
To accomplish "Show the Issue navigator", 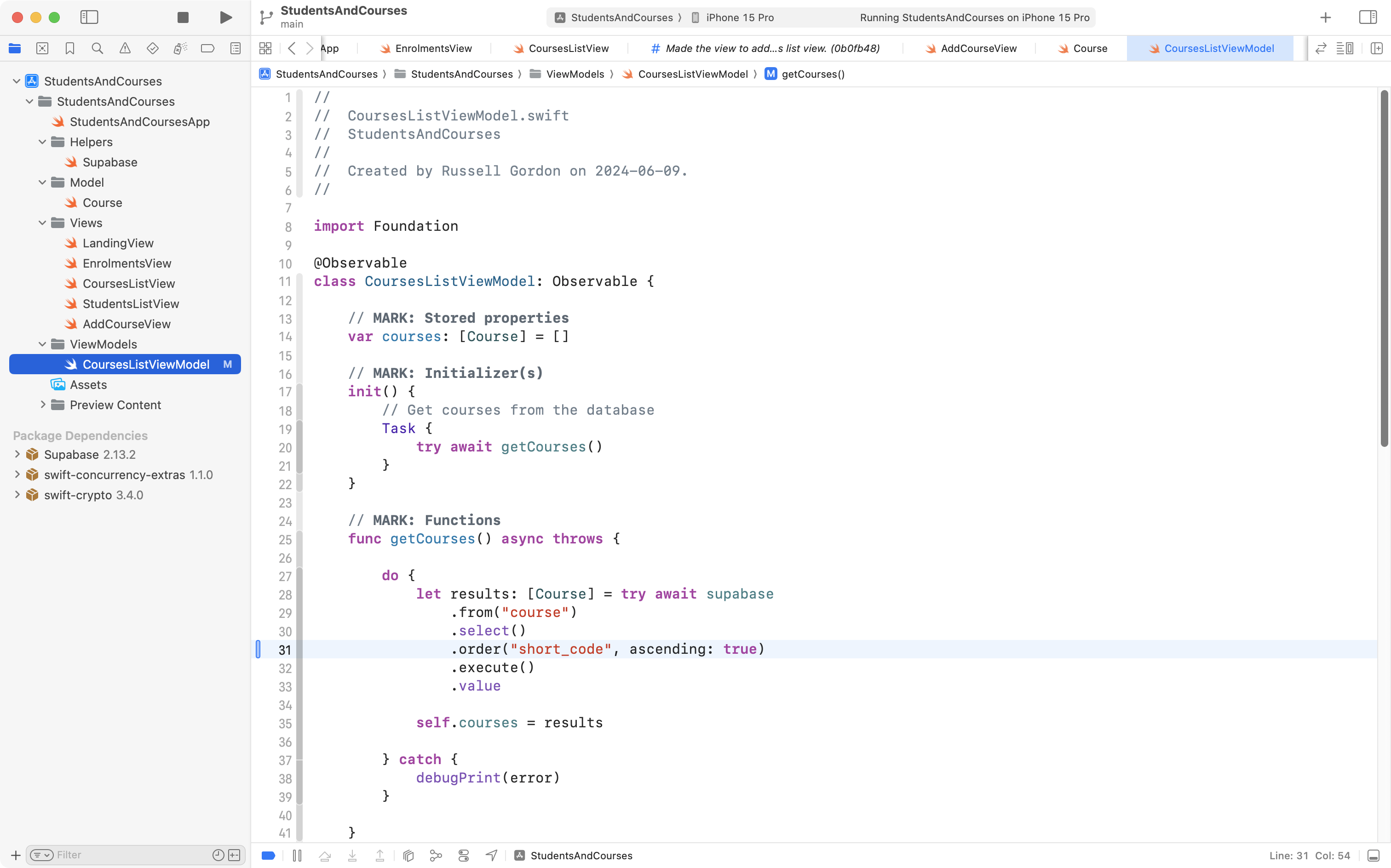I will click(x=125, y=48).
